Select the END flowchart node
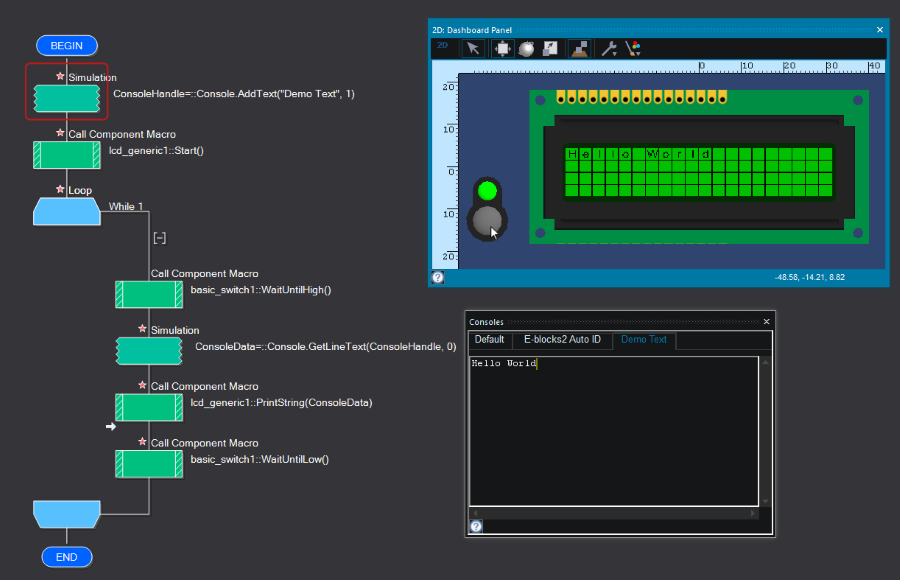The width and height of the screenshot is (900, 580). (67, 557)
